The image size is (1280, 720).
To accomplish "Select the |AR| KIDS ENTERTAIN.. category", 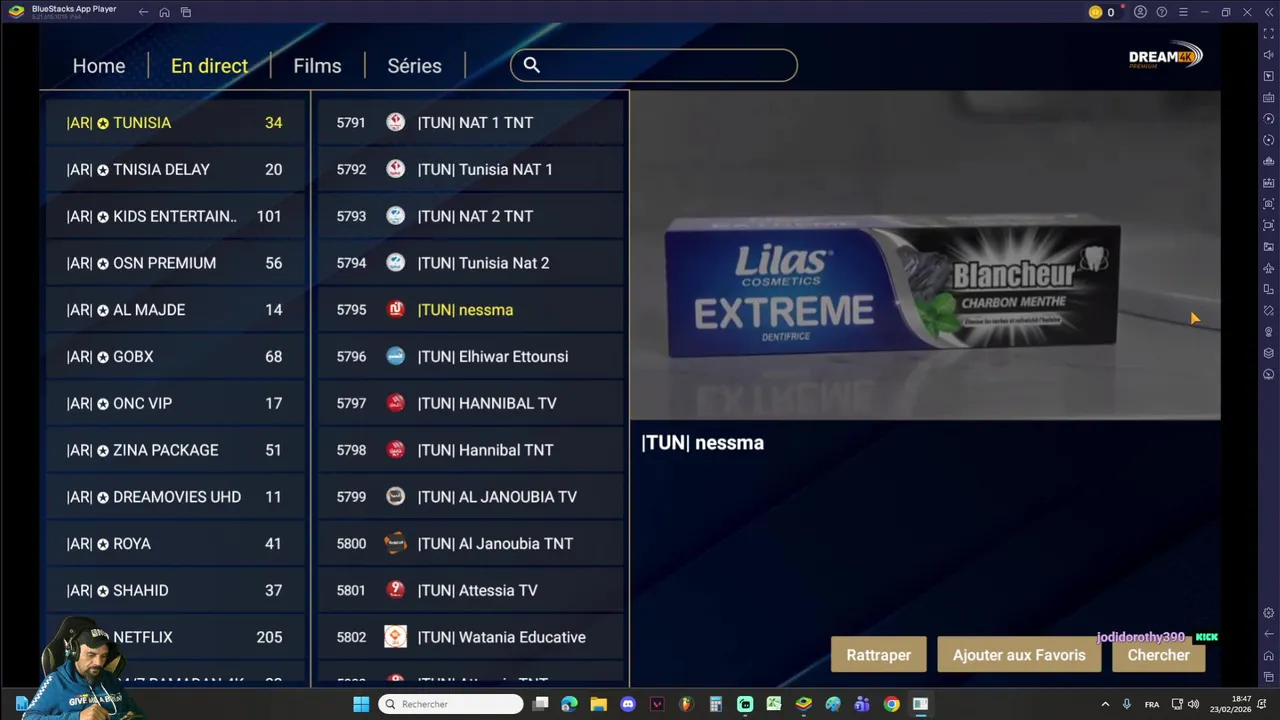I will [175, 216].
